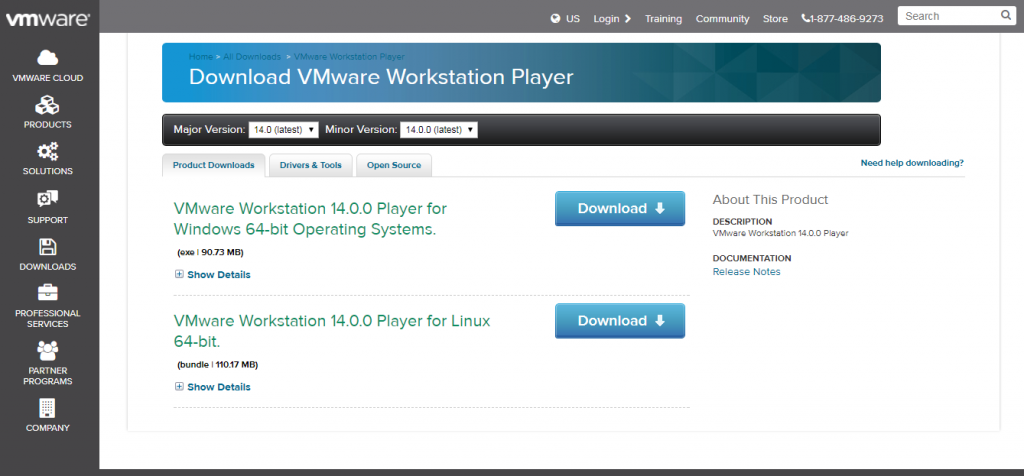Expand Show Details for Linux 64-bit Player
Screen dimensions: 1024x476
[x=218, y=387]
